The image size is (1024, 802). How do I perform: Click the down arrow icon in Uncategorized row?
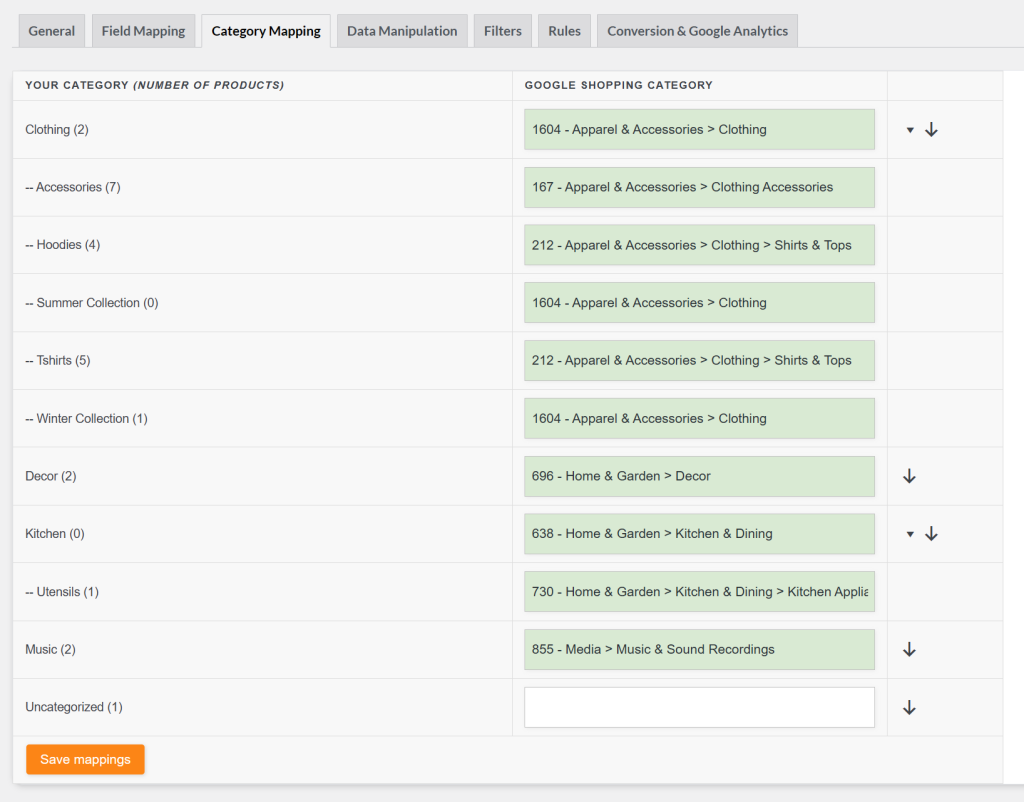pos(909,708)
